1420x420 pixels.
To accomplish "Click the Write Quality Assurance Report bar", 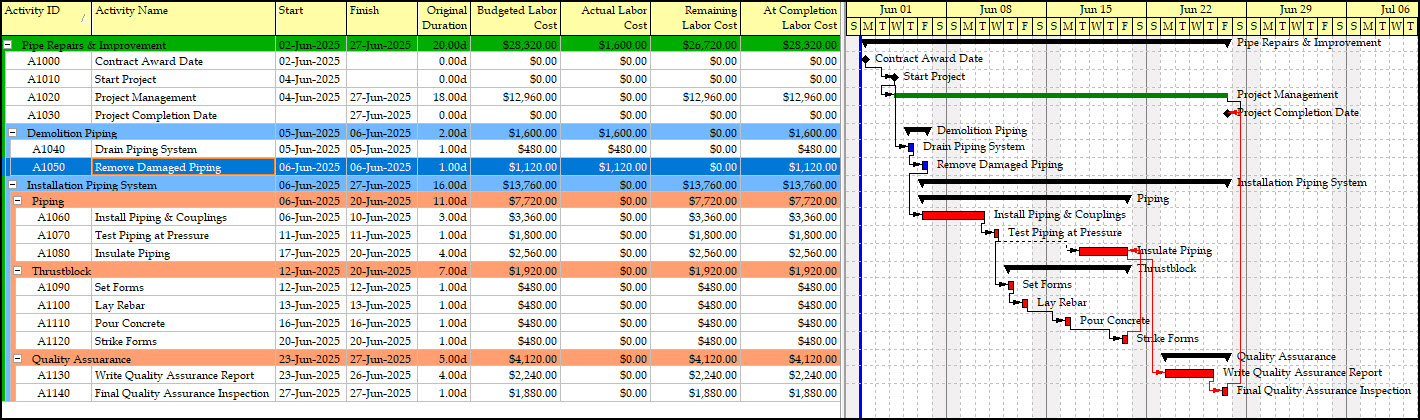I will click(x=1188, y=373).
